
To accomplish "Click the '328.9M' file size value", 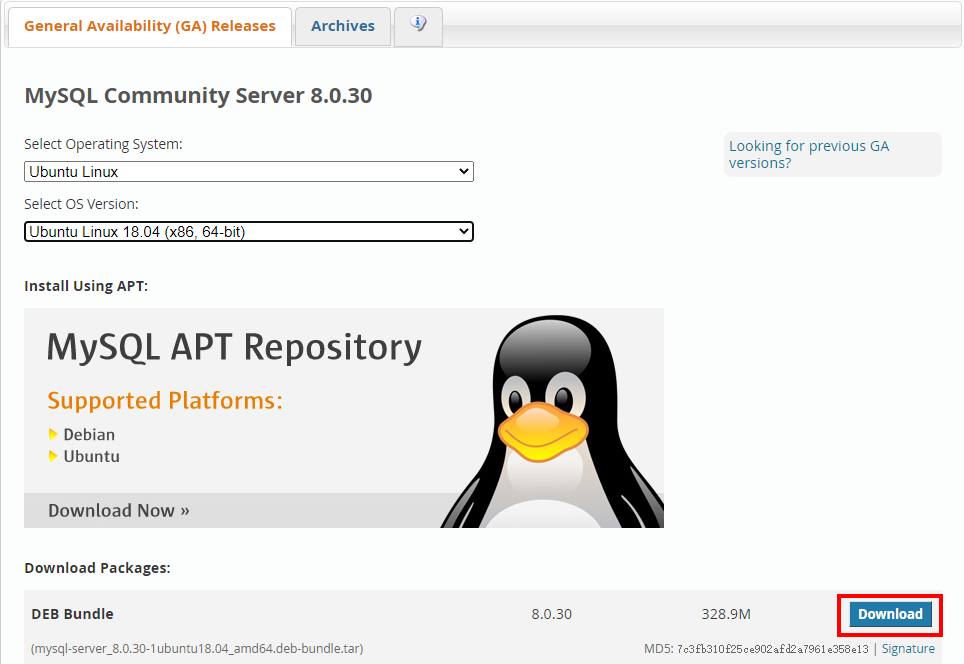I will point(726,614).
